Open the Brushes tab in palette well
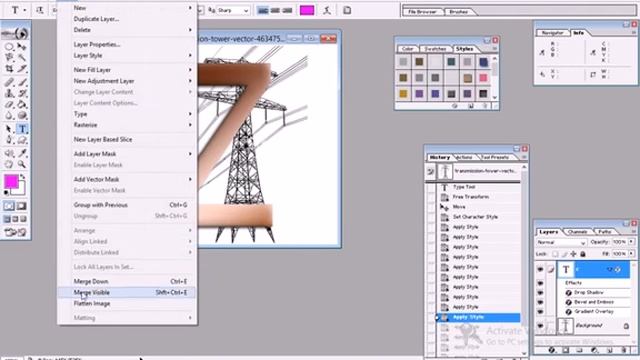The height and width of the screenshot is (360, 640). [458, 12]
